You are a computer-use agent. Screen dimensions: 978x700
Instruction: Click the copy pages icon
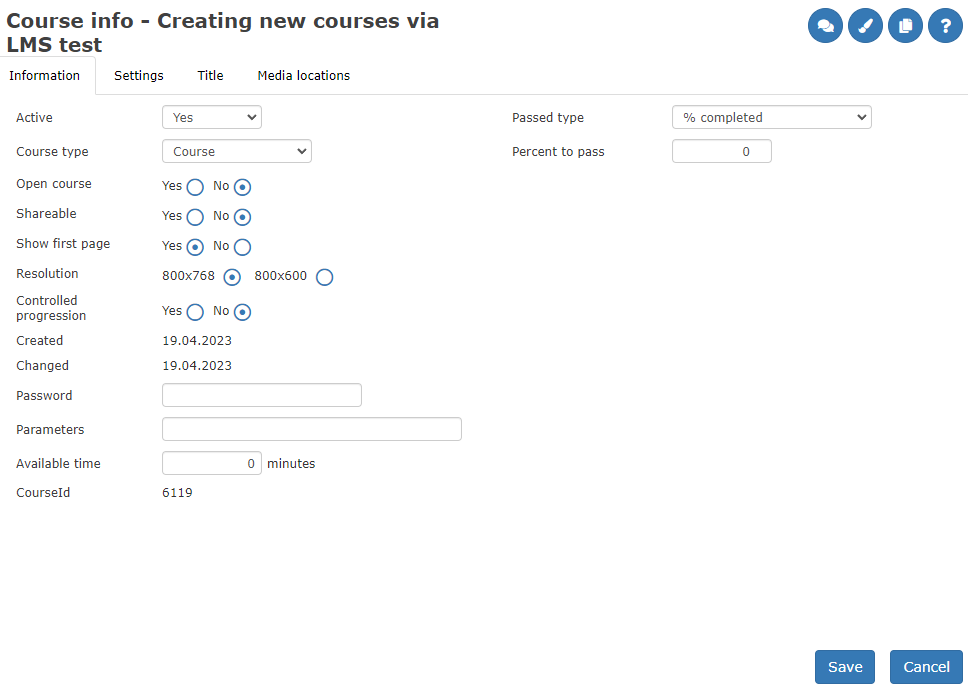coord(905,25)
